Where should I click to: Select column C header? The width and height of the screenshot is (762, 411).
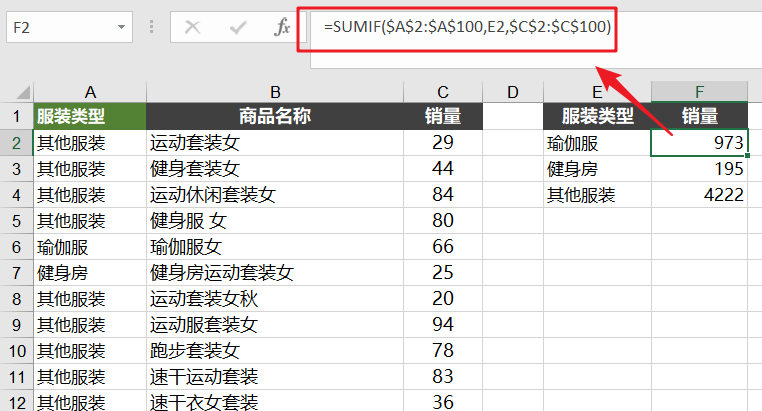click(443, 92)
